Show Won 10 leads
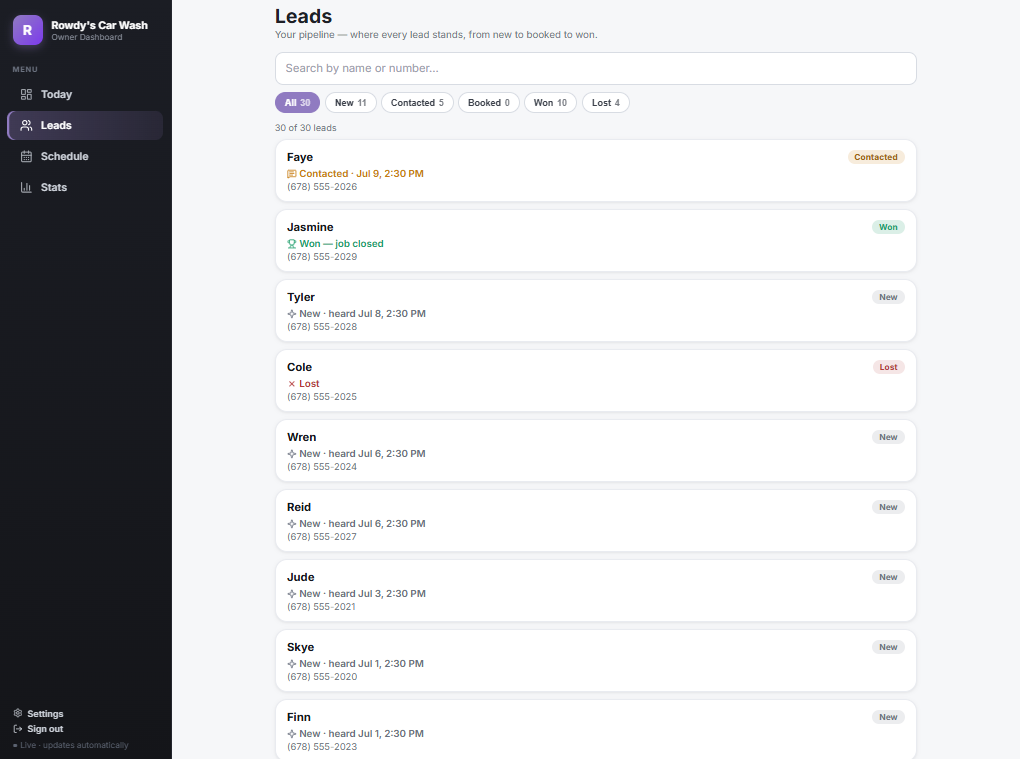 click(550, 103)
